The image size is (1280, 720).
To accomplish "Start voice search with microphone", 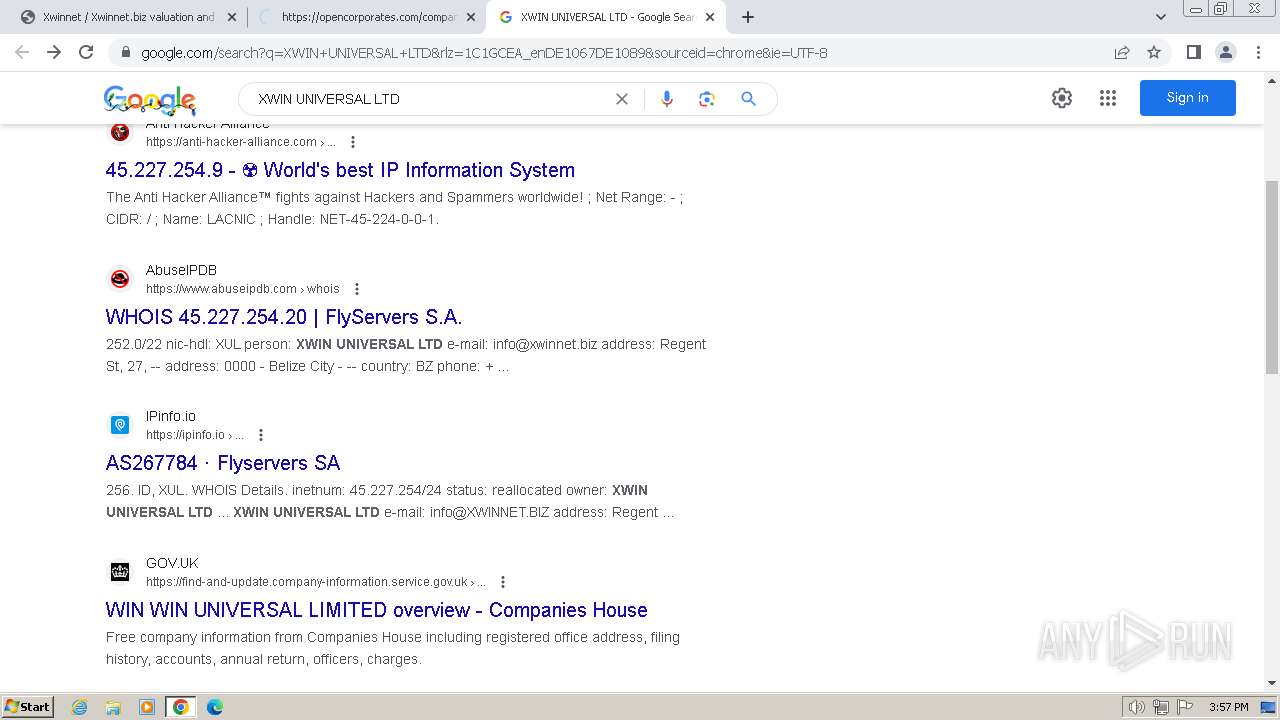I will [x=667, y=99].
